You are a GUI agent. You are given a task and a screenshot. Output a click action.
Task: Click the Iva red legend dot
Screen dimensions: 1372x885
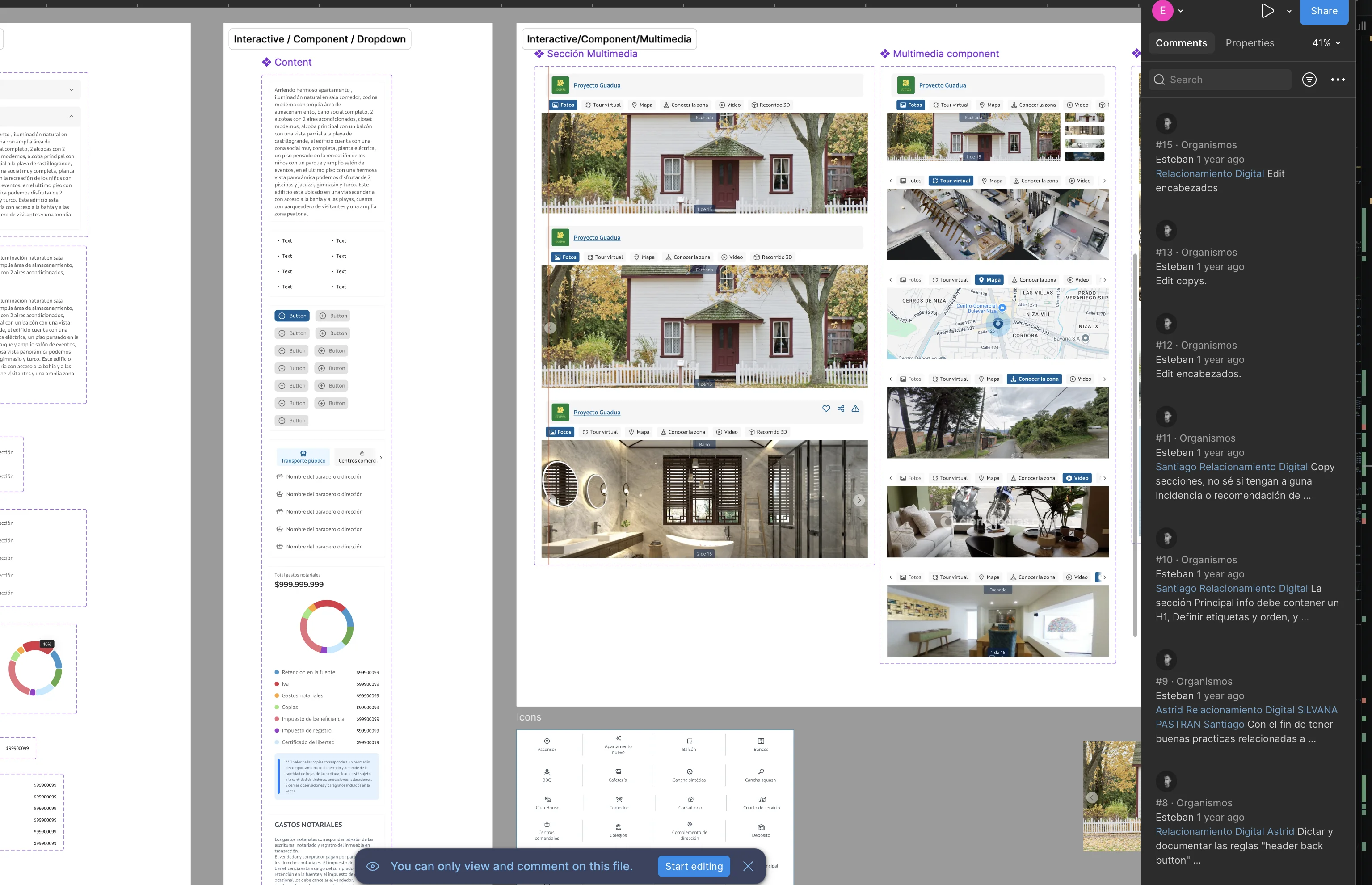click(x=277, y=684)
